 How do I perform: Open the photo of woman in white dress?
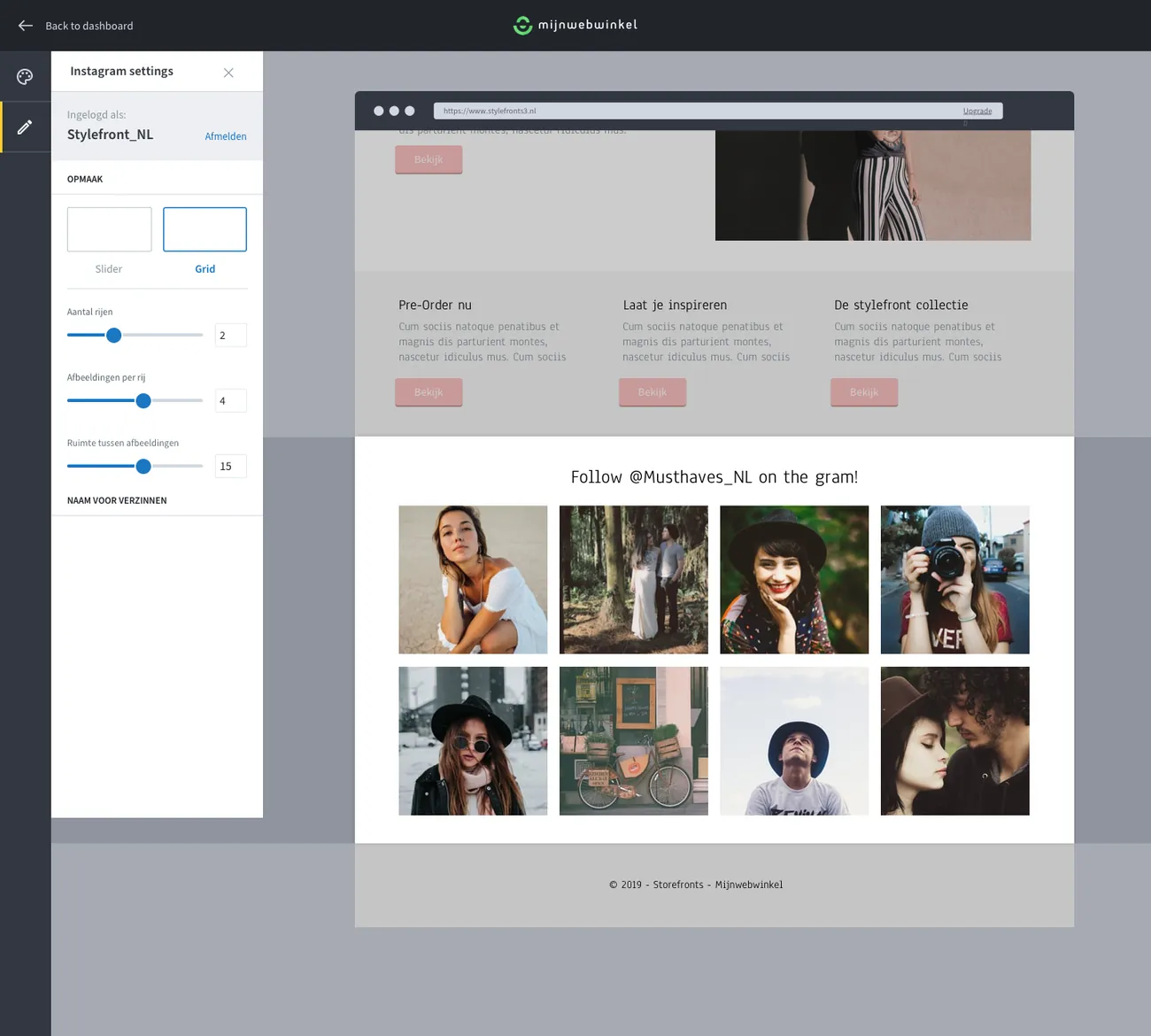pyautogui.click(x=473, y=580)
